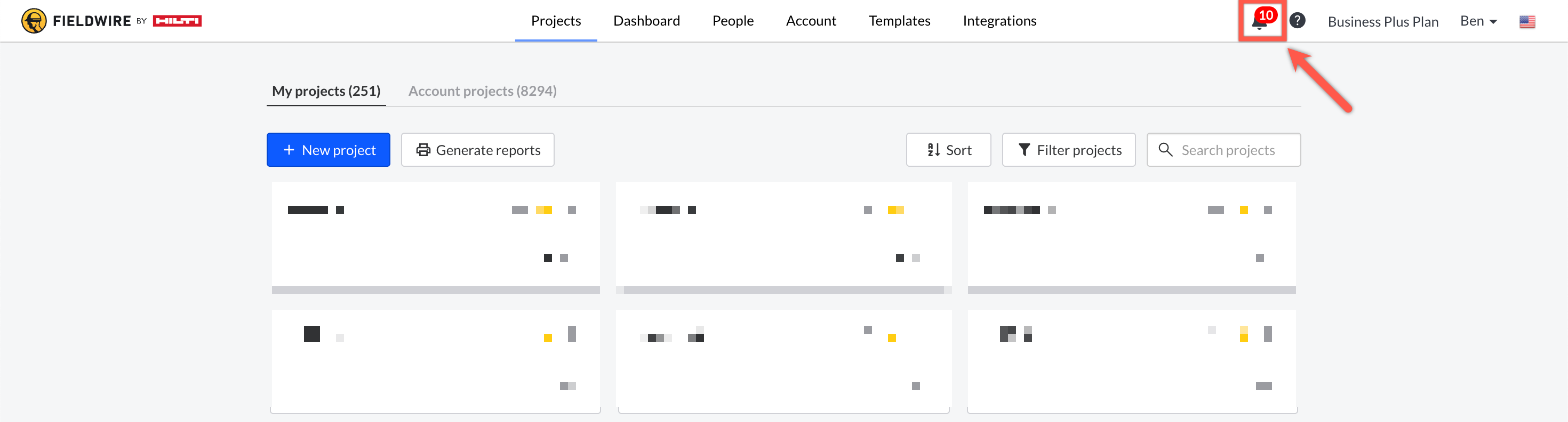Click the Fieldwire helmet logo

tap(34, 21)
